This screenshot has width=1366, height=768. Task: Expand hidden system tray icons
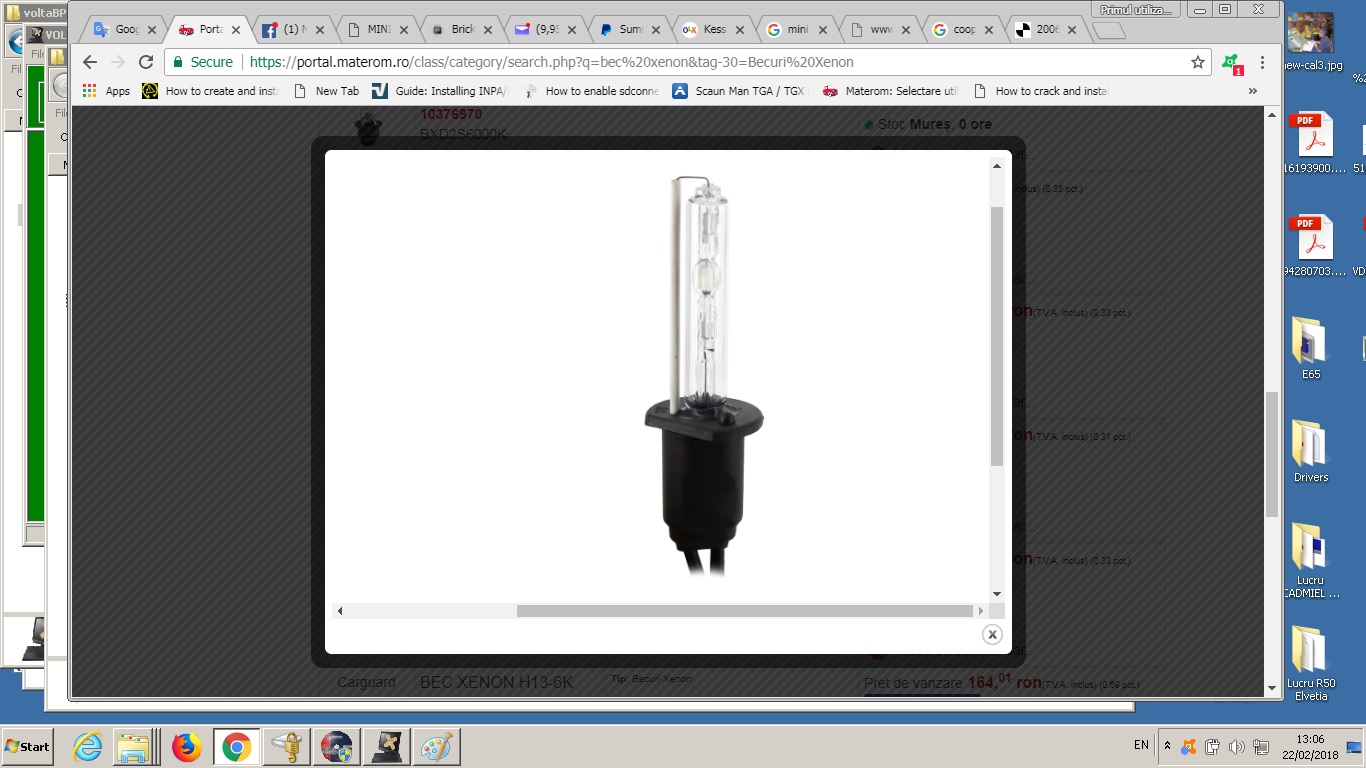(1167, 746)
